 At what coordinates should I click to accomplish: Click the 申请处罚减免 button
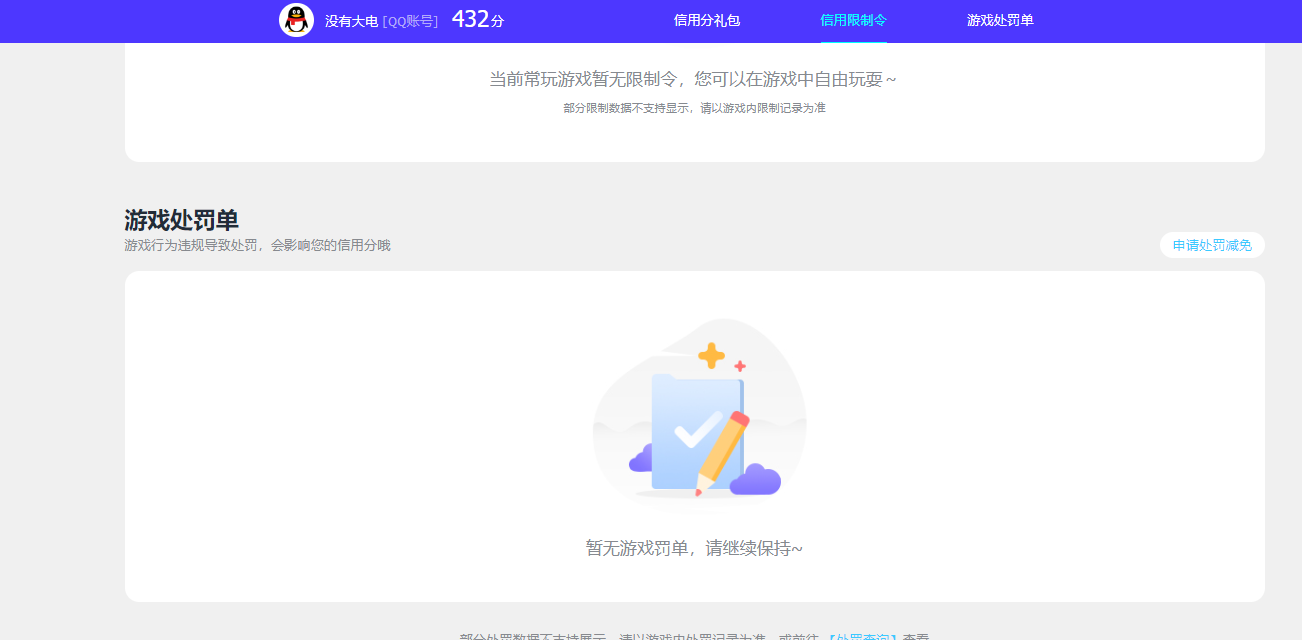(1211, 245)
